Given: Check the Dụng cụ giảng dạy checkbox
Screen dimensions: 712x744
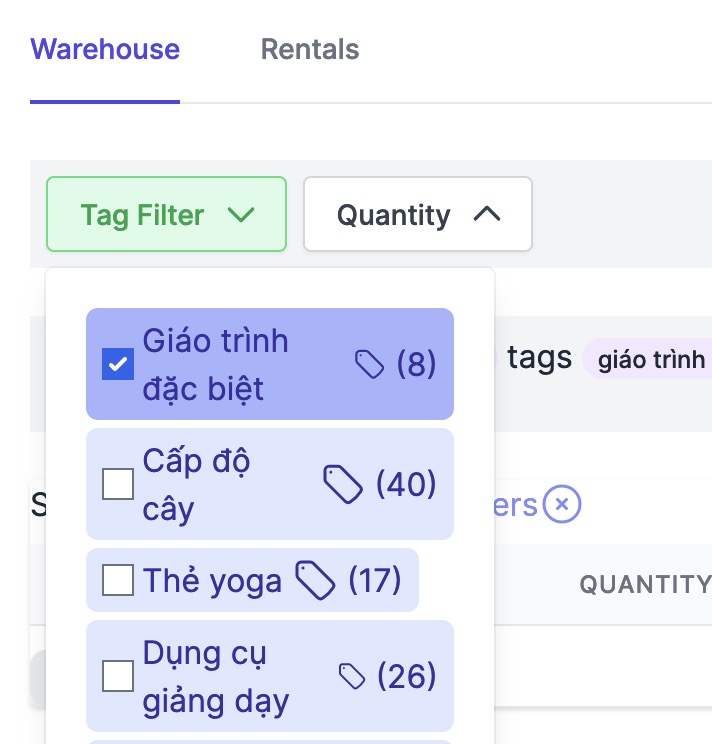Looking at the screenshot, I should [x=118, y=677].
